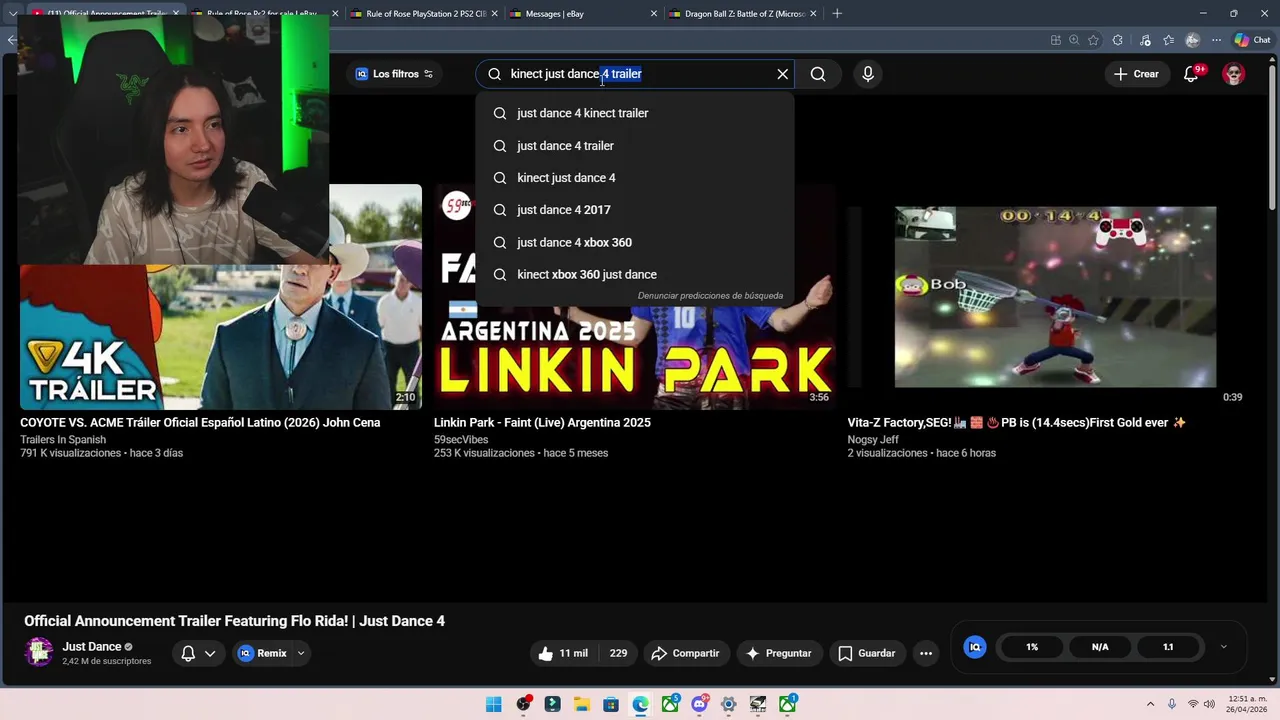Select suggestion 'kinect xbox 360 just dance'
The width and height of the screenshot is (1280, 720).
(x=635, y=274)
